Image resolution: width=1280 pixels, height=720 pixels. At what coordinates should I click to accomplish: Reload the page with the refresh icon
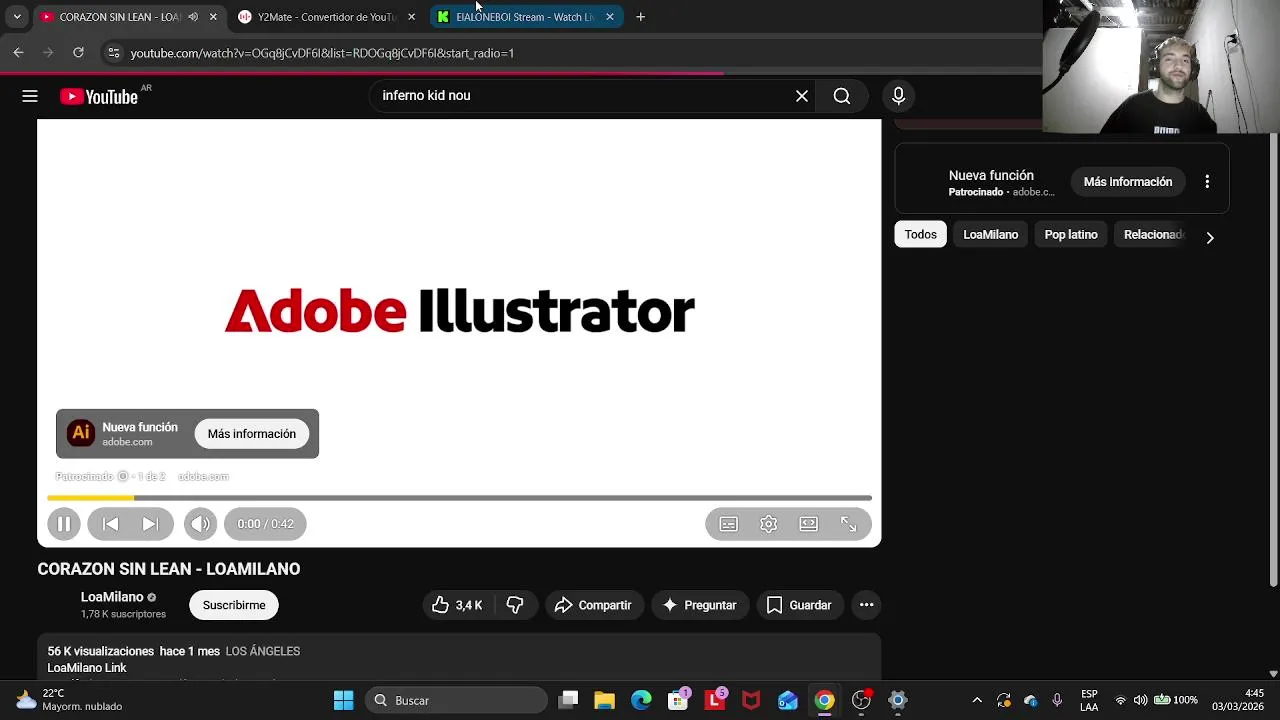coord(78,53)
